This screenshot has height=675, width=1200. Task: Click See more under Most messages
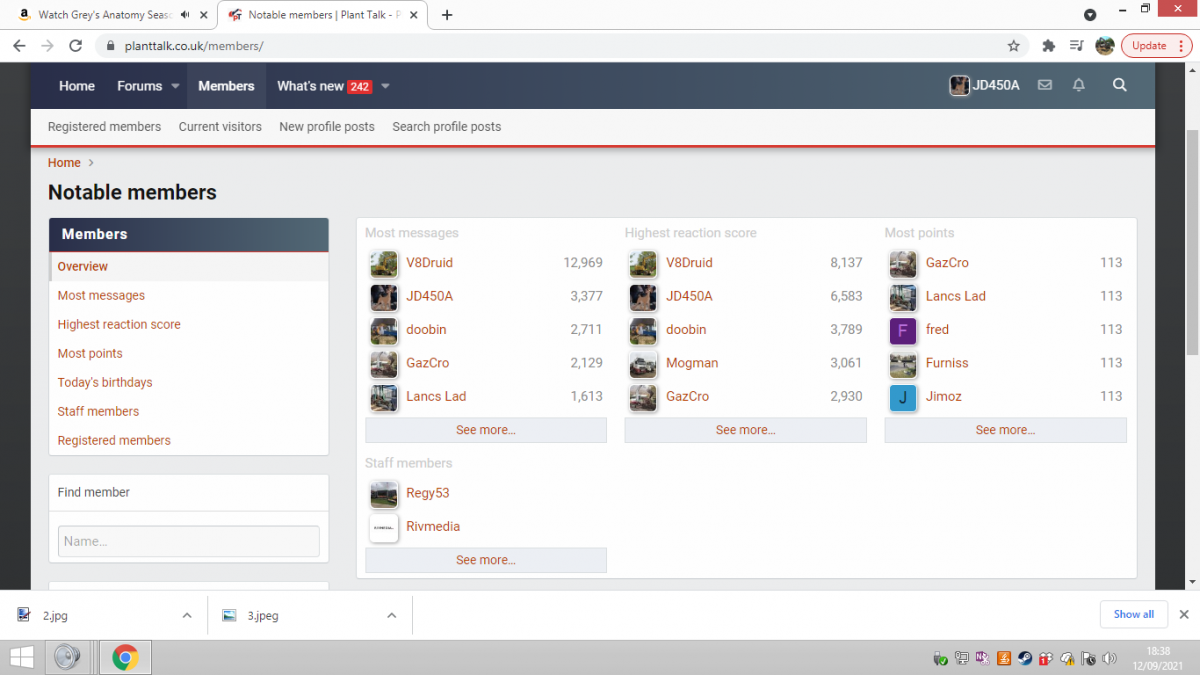486,430
